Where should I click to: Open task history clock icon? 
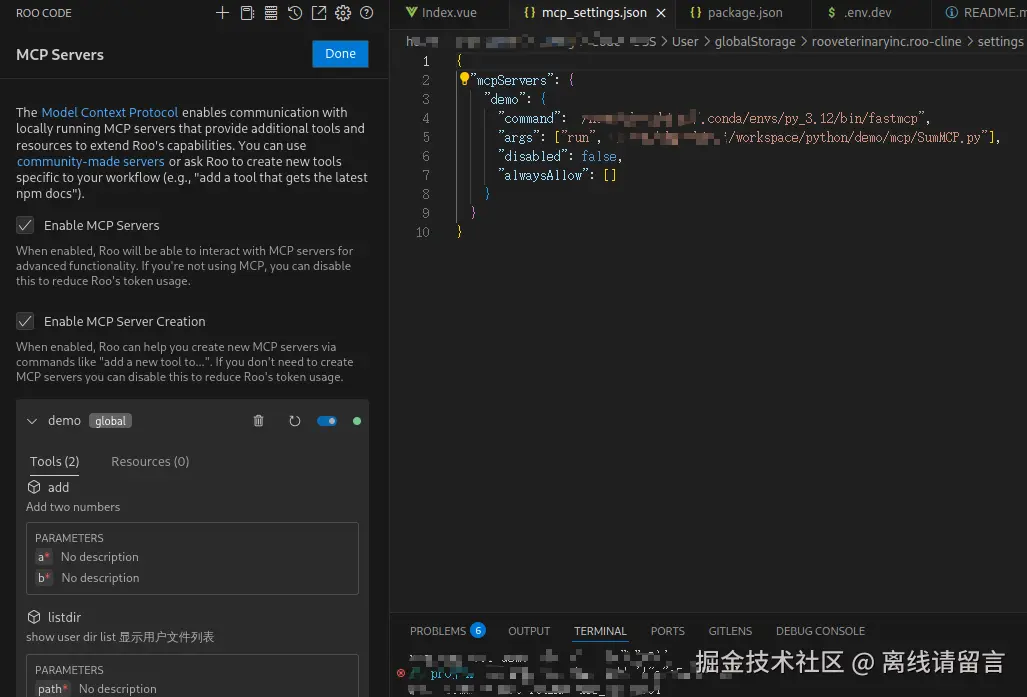tap(295, 12)
